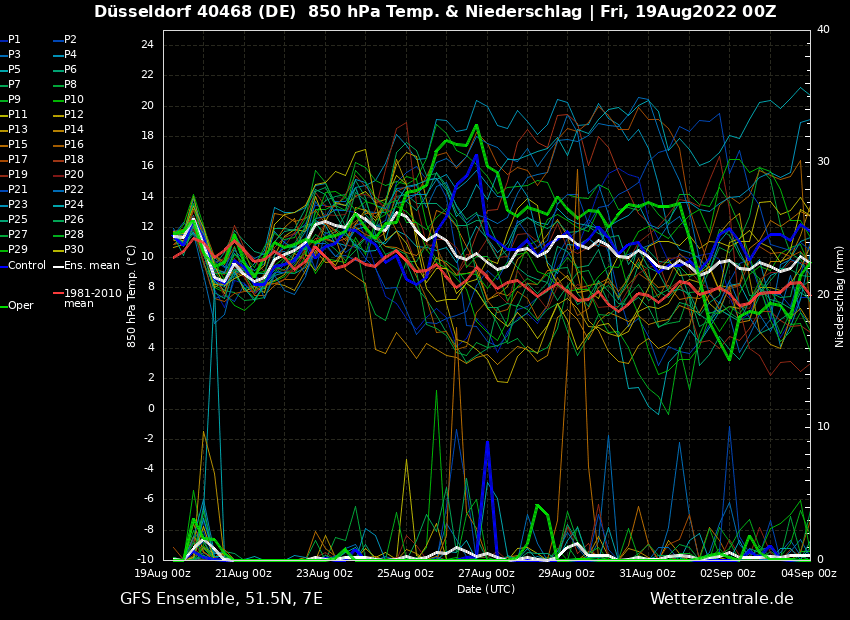
Task: Click the 23Aug 00z date label
Action: click(324, 574)
